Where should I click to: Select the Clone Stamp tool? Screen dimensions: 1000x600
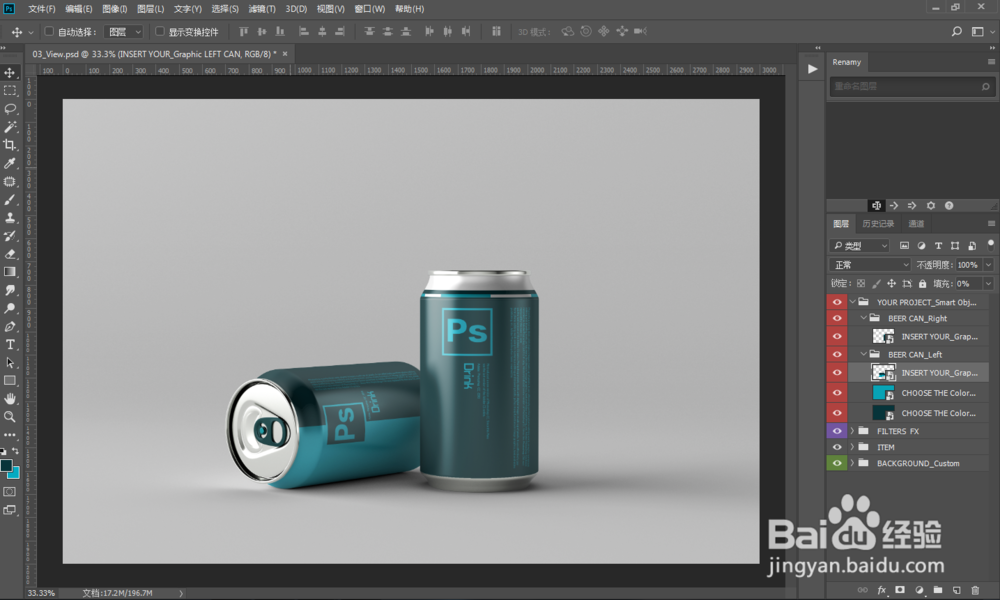(10, 217)
